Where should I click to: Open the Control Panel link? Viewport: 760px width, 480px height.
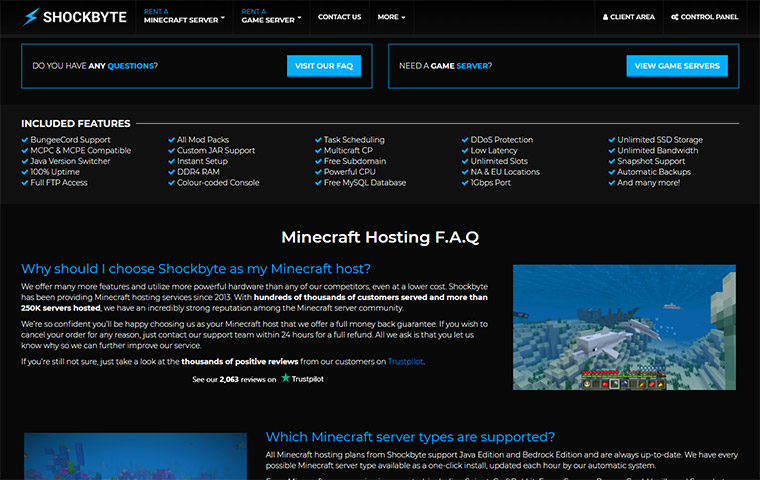(x=704, y=17)
